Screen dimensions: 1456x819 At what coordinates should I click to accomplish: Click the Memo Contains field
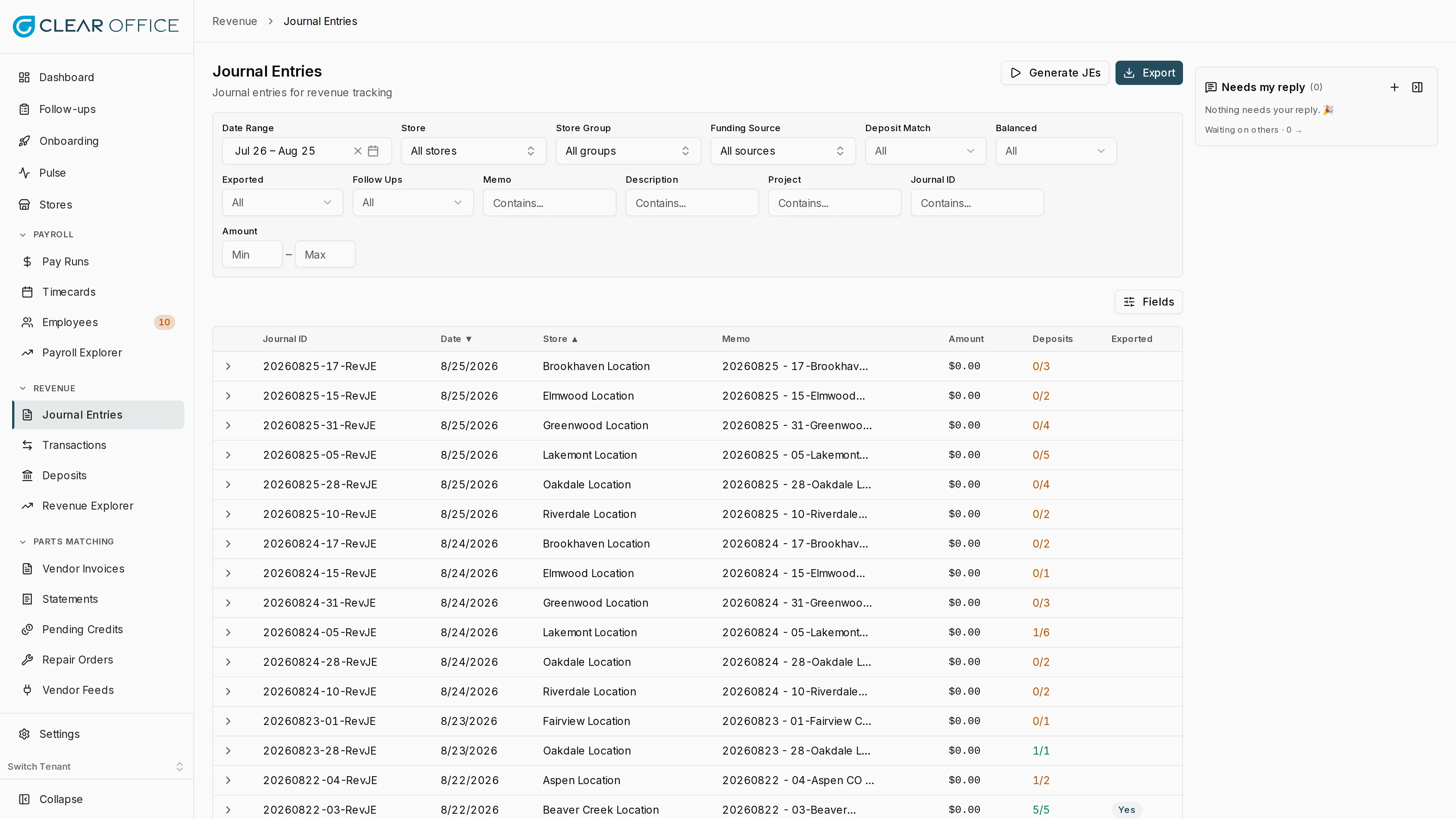(x=549, y=202)
